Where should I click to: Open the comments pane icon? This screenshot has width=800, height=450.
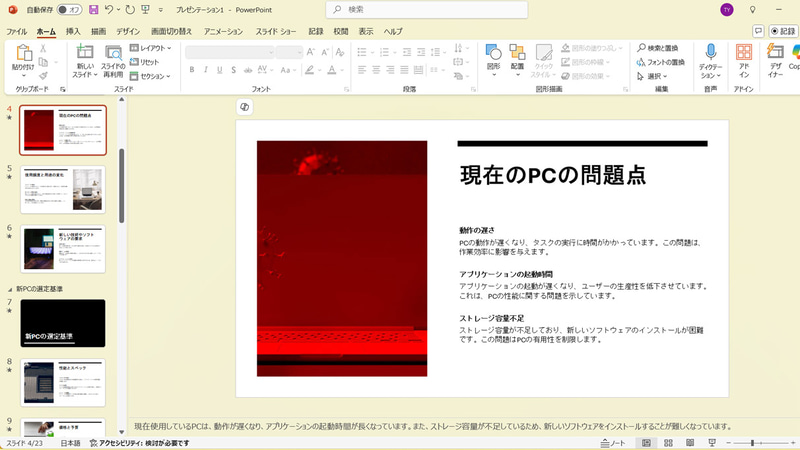[758, 32]
